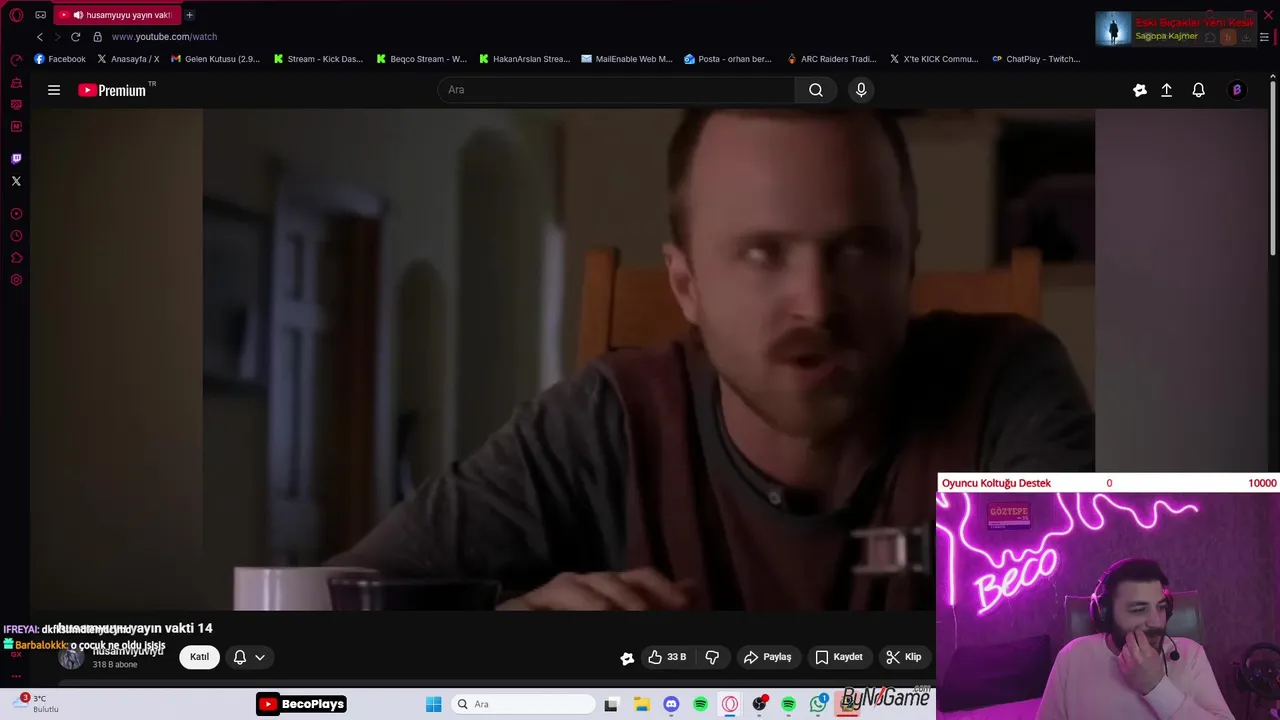
Task: Open history clock icon in Opera sidebar
Action: point(16,236)
